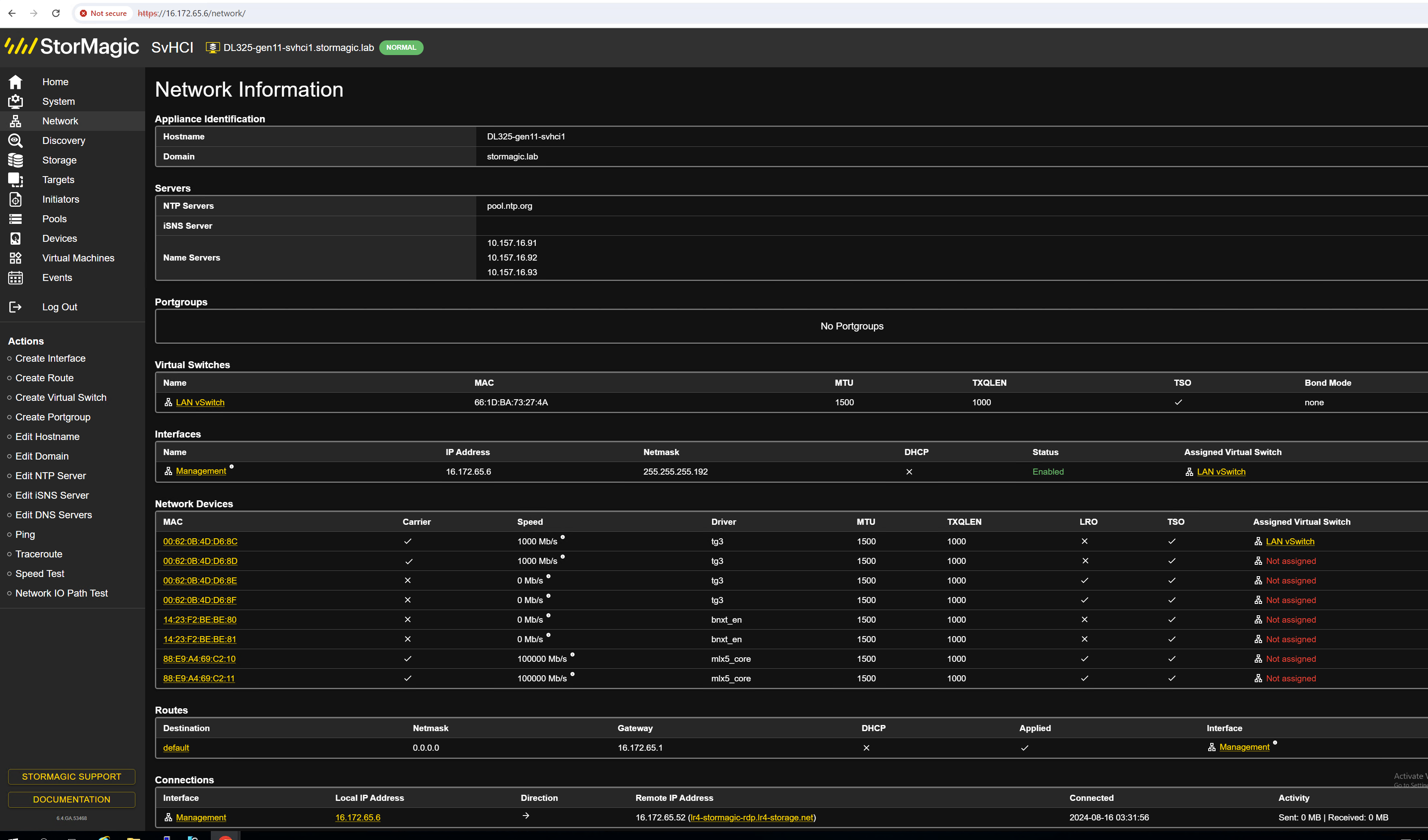
Task: Click the info dot next to Management interface name
Action: [231, 467]
